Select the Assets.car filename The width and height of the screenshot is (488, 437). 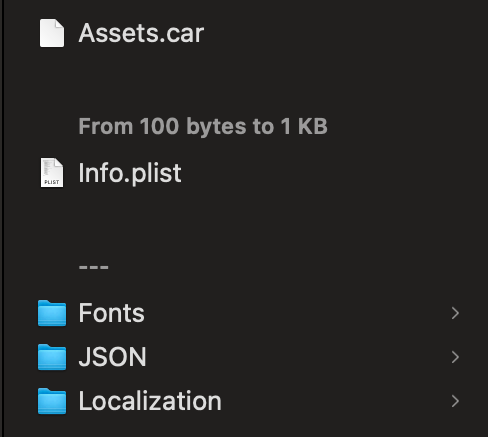[x=141, y=33]
